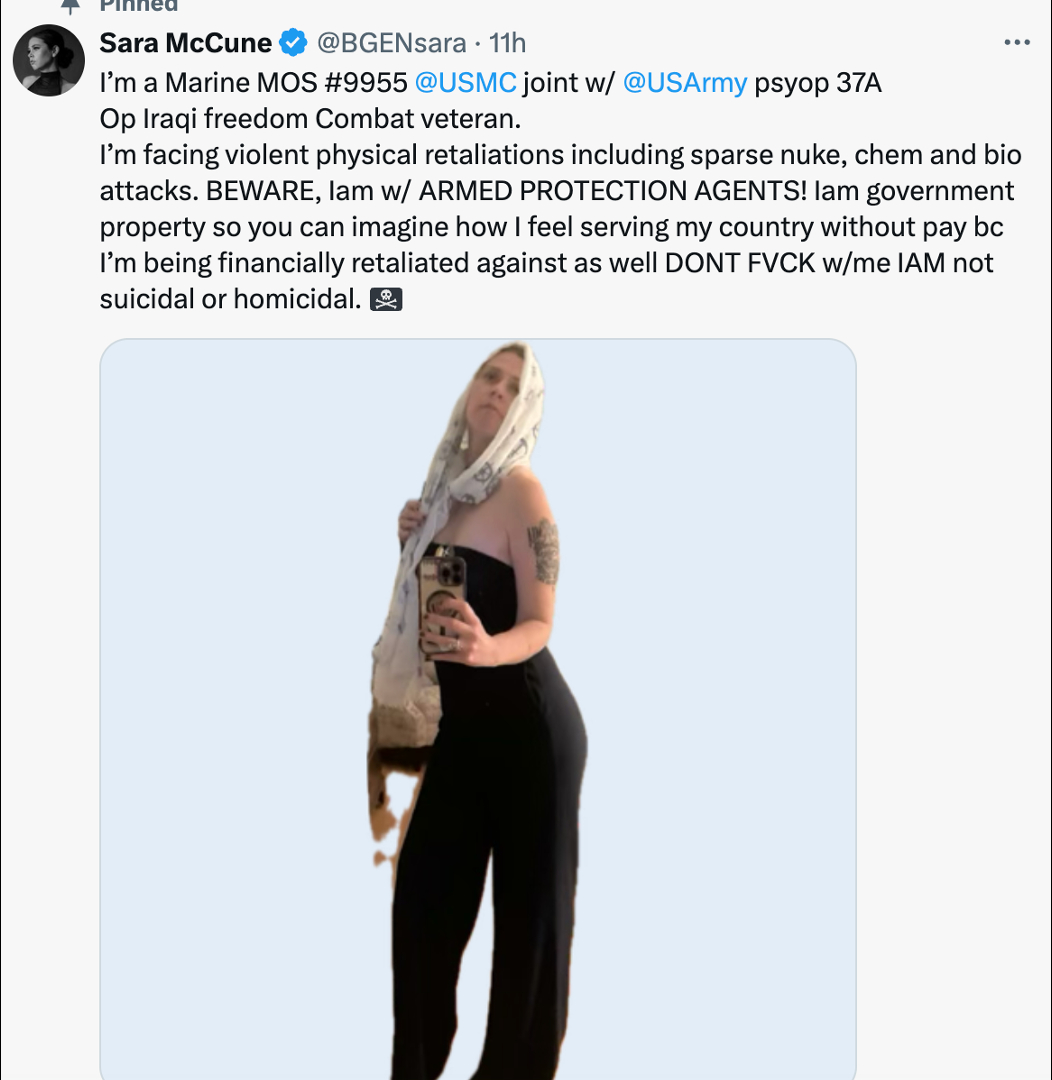Open the @USArmy mention
This screenshot has width=1052, height=1080.
(685, 82)
